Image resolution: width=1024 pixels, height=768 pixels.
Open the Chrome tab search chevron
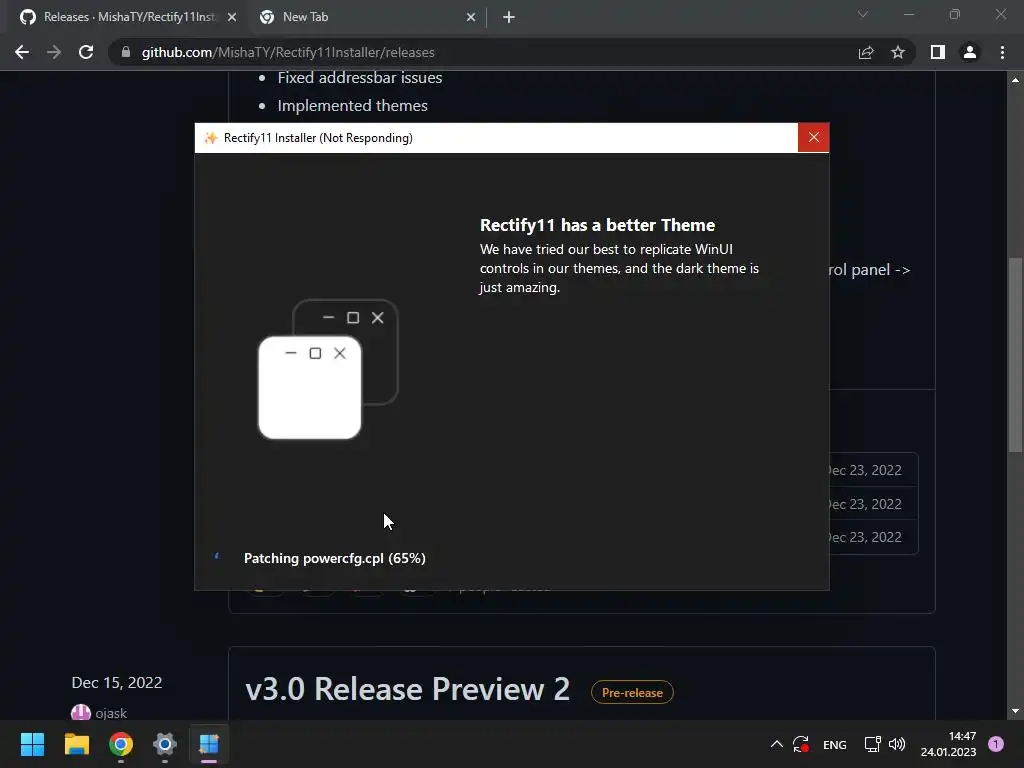[863, 14]
